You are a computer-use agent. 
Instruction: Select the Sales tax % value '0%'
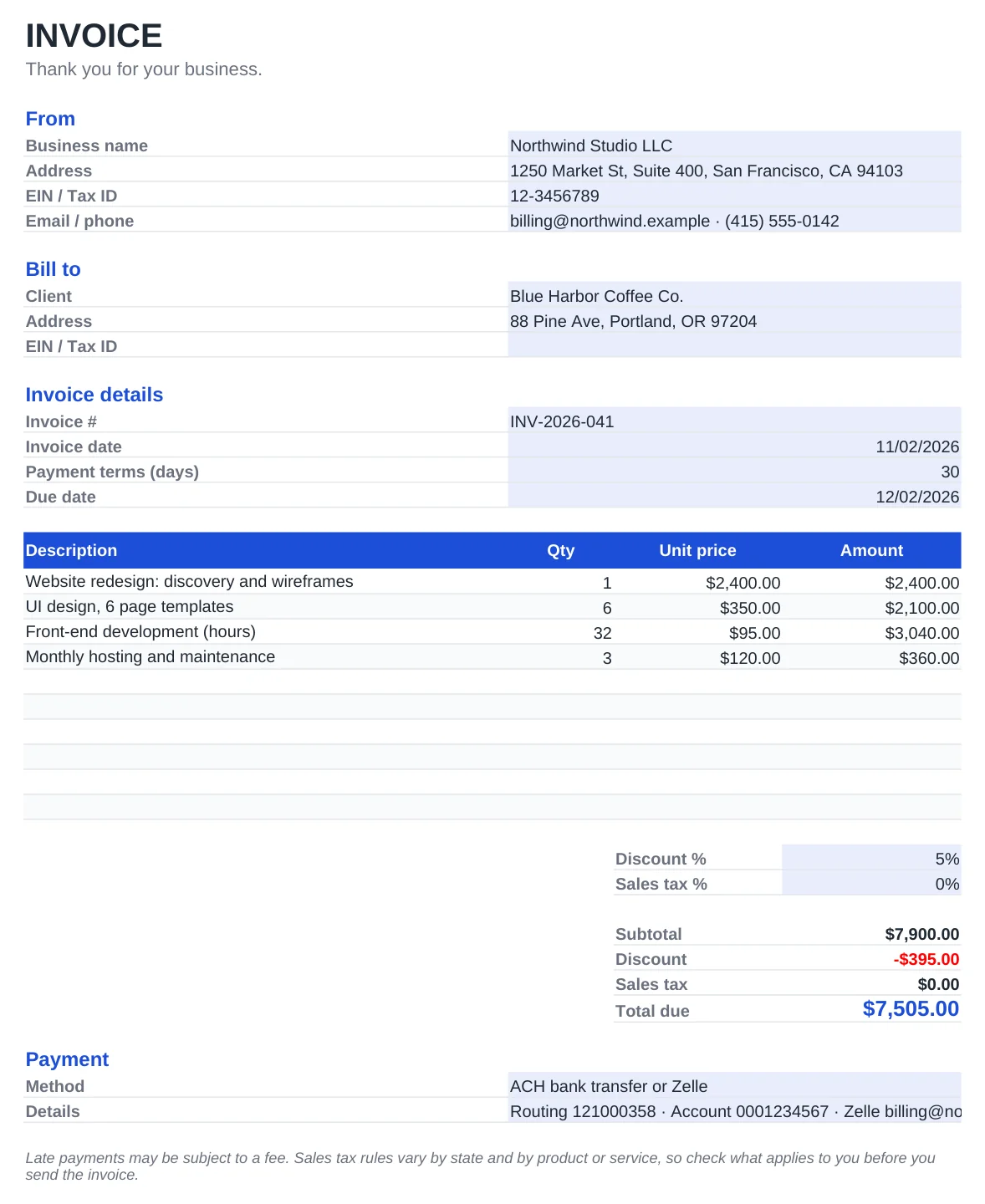click(871, 883)
